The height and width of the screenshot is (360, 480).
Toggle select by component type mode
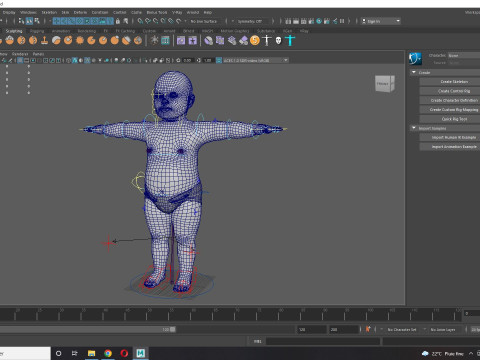tap(37, 21)
